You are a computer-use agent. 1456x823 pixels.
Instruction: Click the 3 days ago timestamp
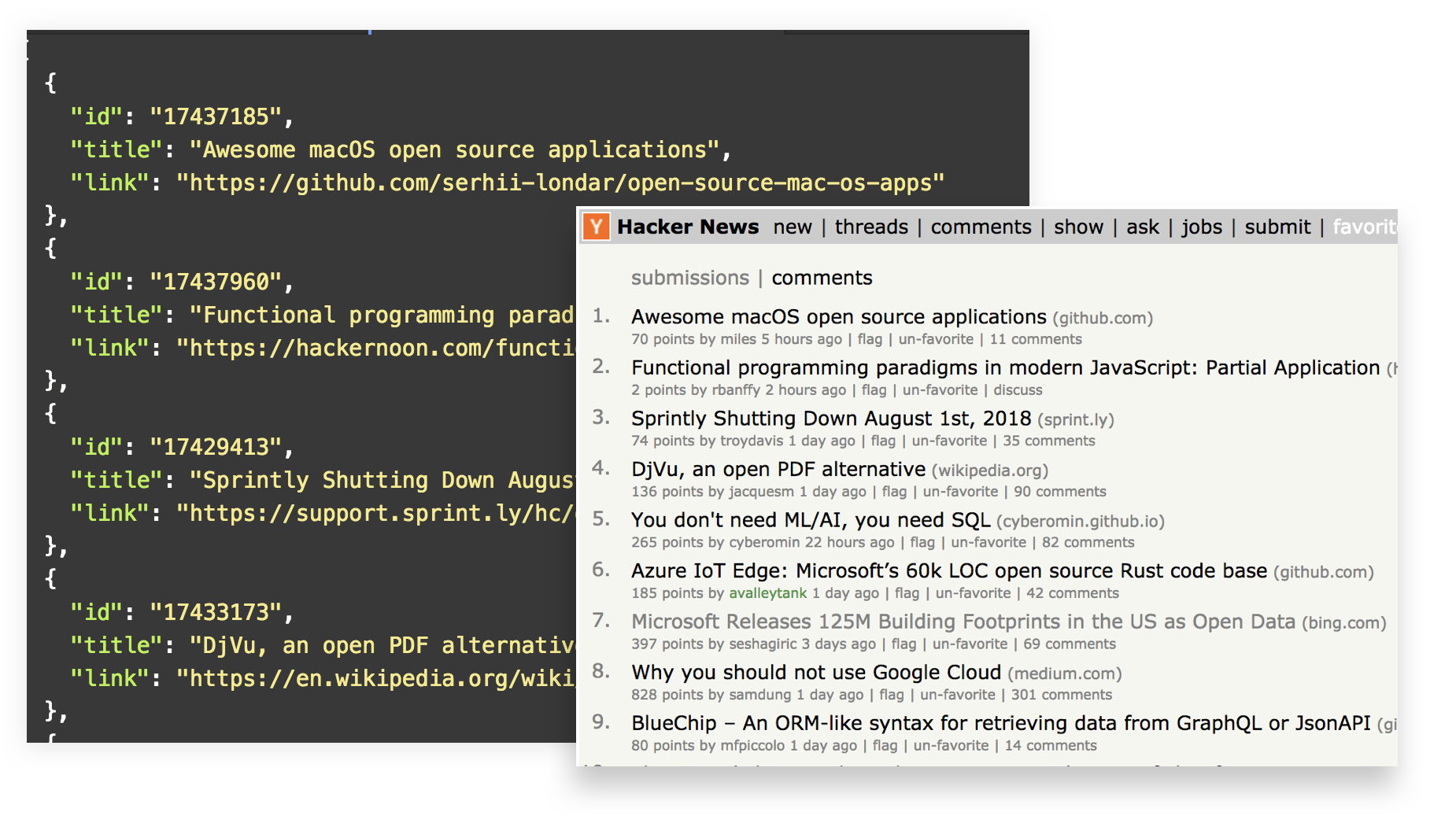[x=839, y=644]
